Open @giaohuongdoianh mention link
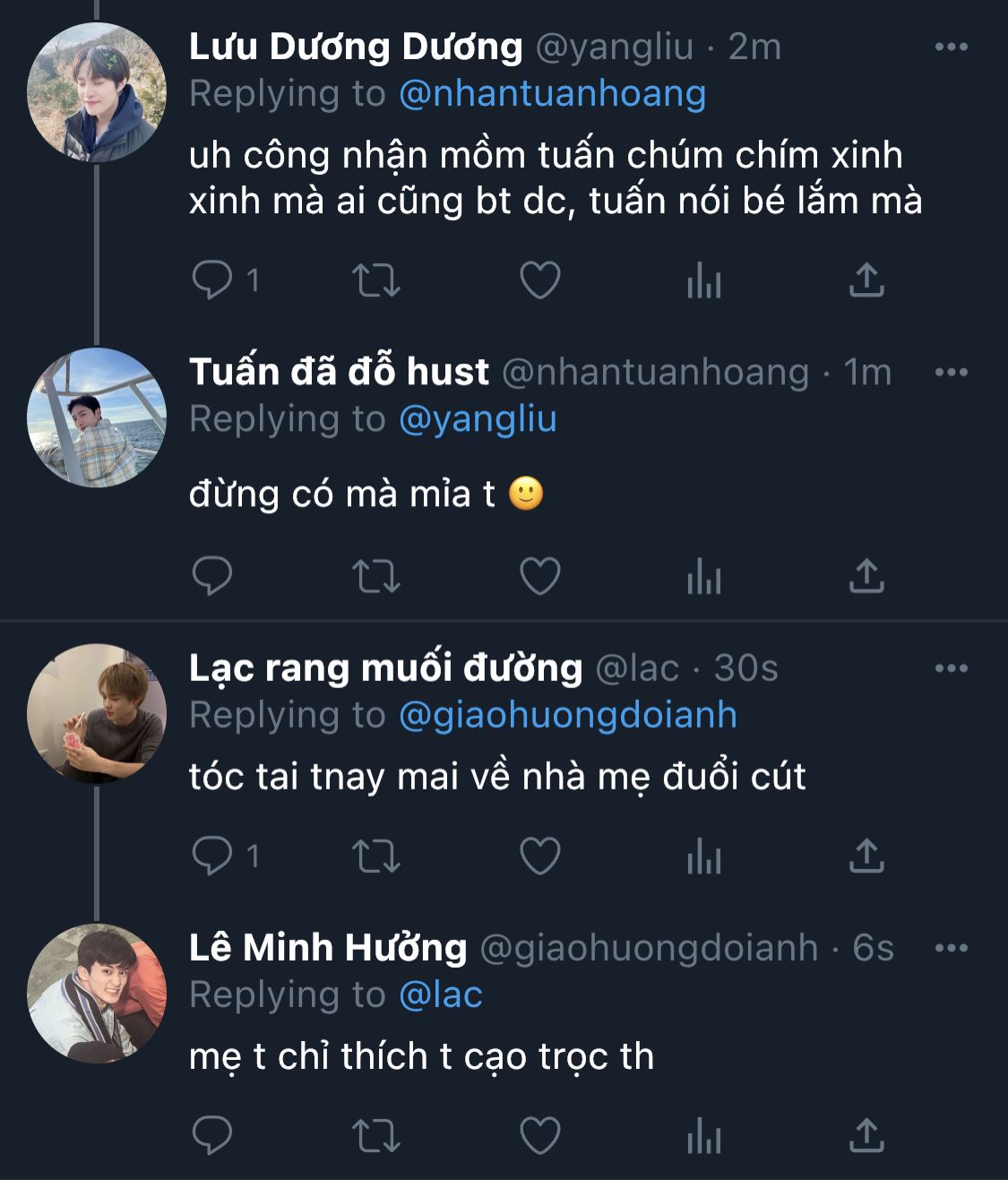 click(567, 715)
